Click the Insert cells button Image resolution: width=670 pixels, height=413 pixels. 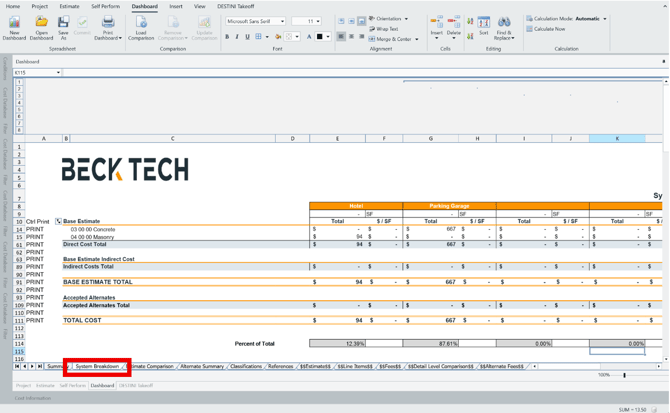436,25
